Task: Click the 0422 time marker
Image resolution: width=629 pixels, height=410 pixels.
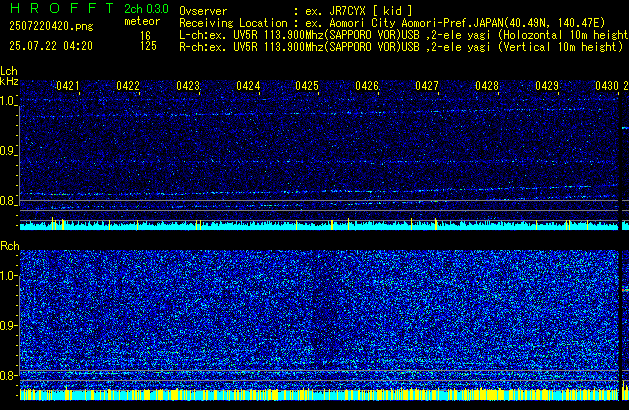Action: coord(128,86)
